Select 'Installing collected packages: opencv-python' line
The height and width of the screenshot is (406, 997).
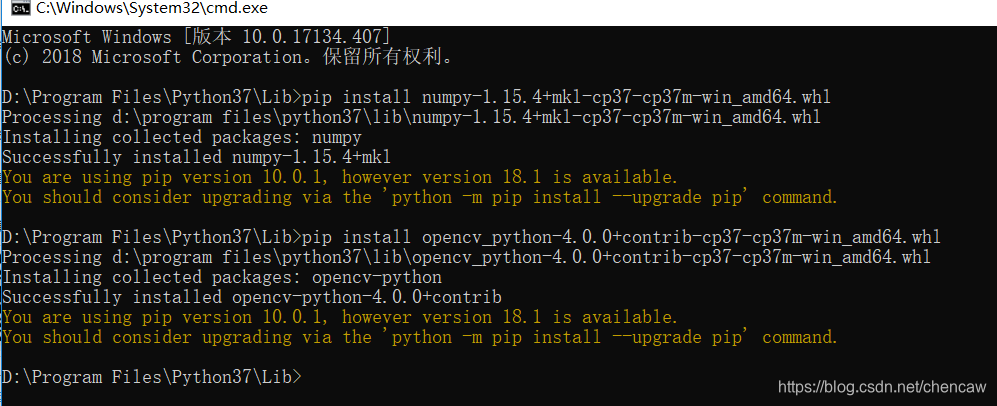[x=222, y=278]
